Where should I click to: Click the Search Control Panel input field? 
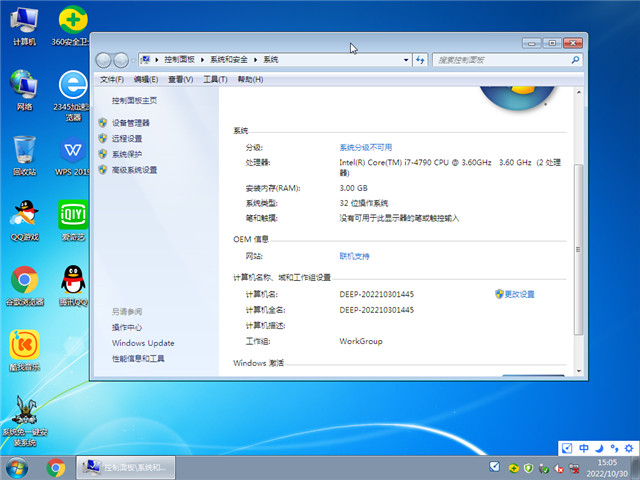498,60
